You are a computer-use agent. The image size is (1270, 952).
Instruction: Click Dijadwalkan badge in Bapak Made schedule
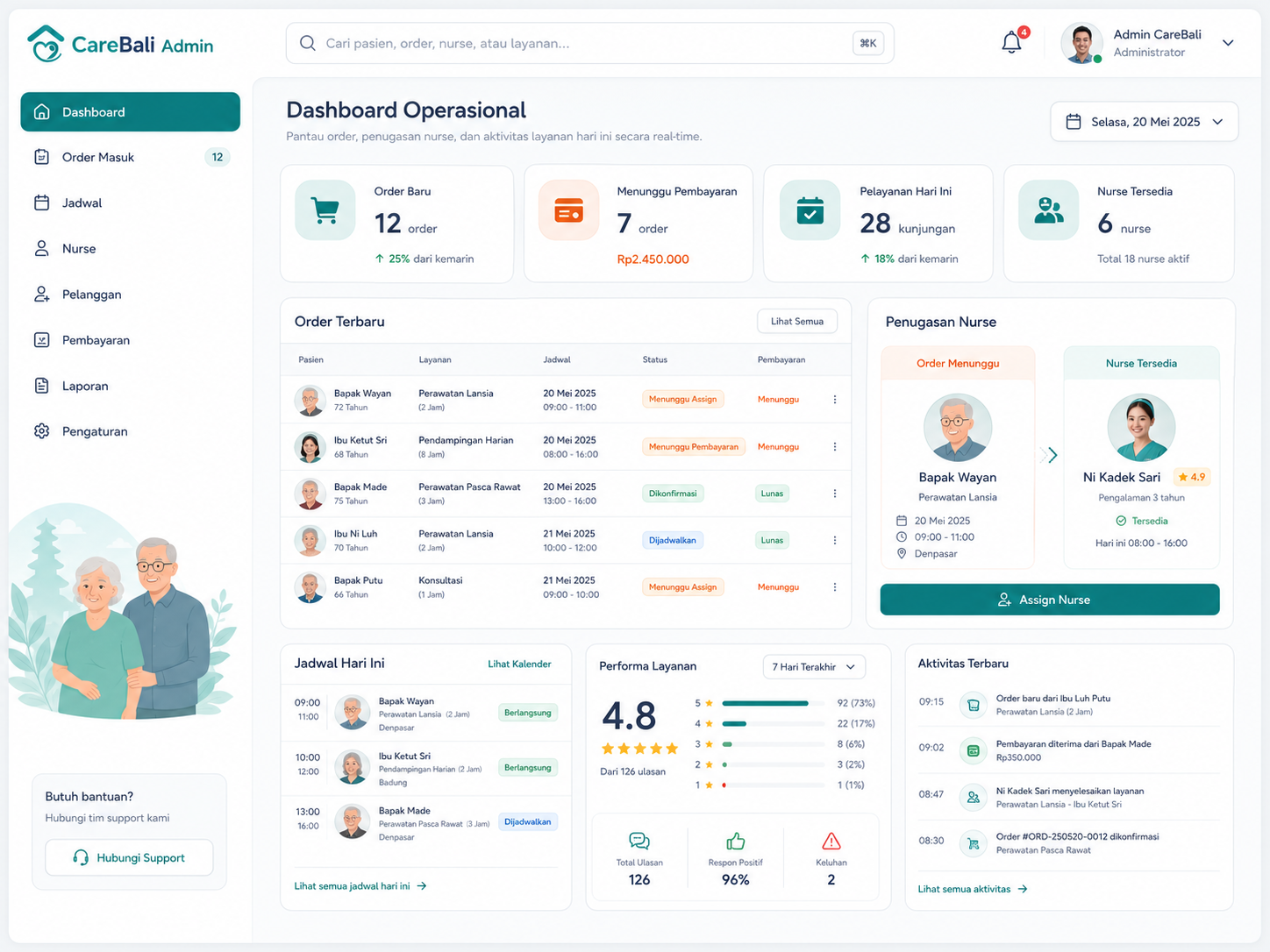528,822
